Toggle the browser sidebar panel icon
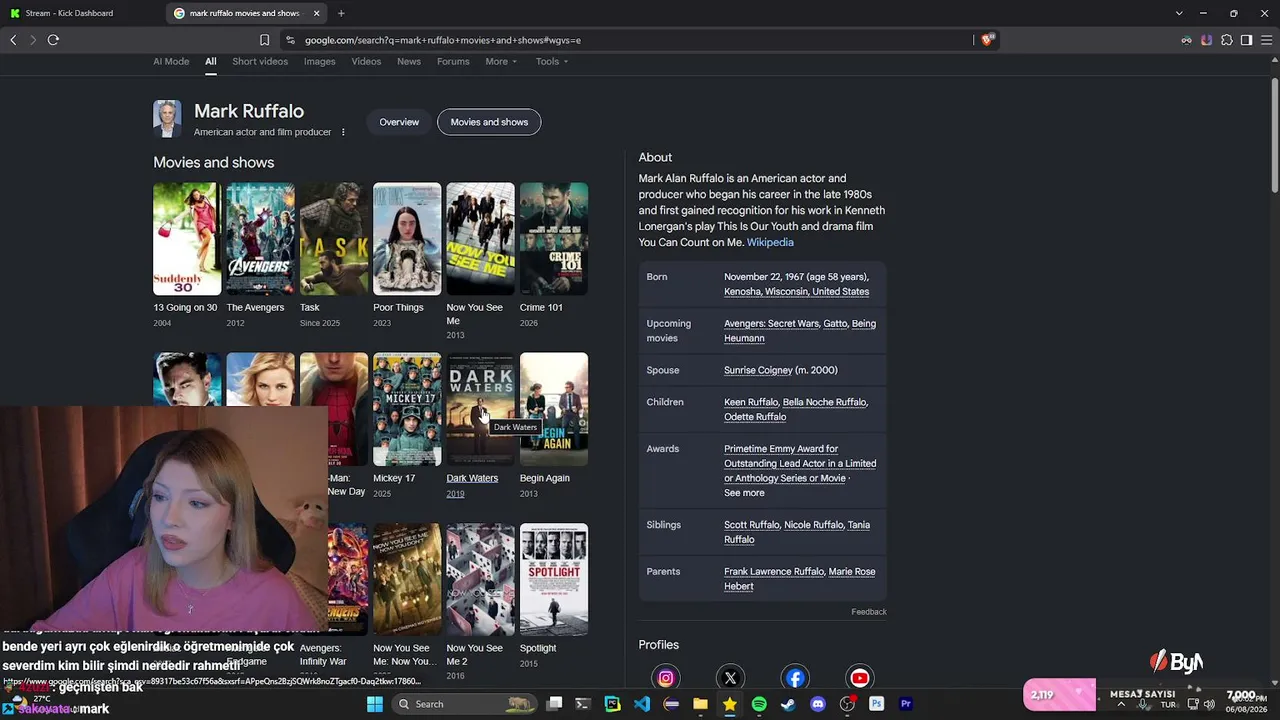 point(1246,40)
